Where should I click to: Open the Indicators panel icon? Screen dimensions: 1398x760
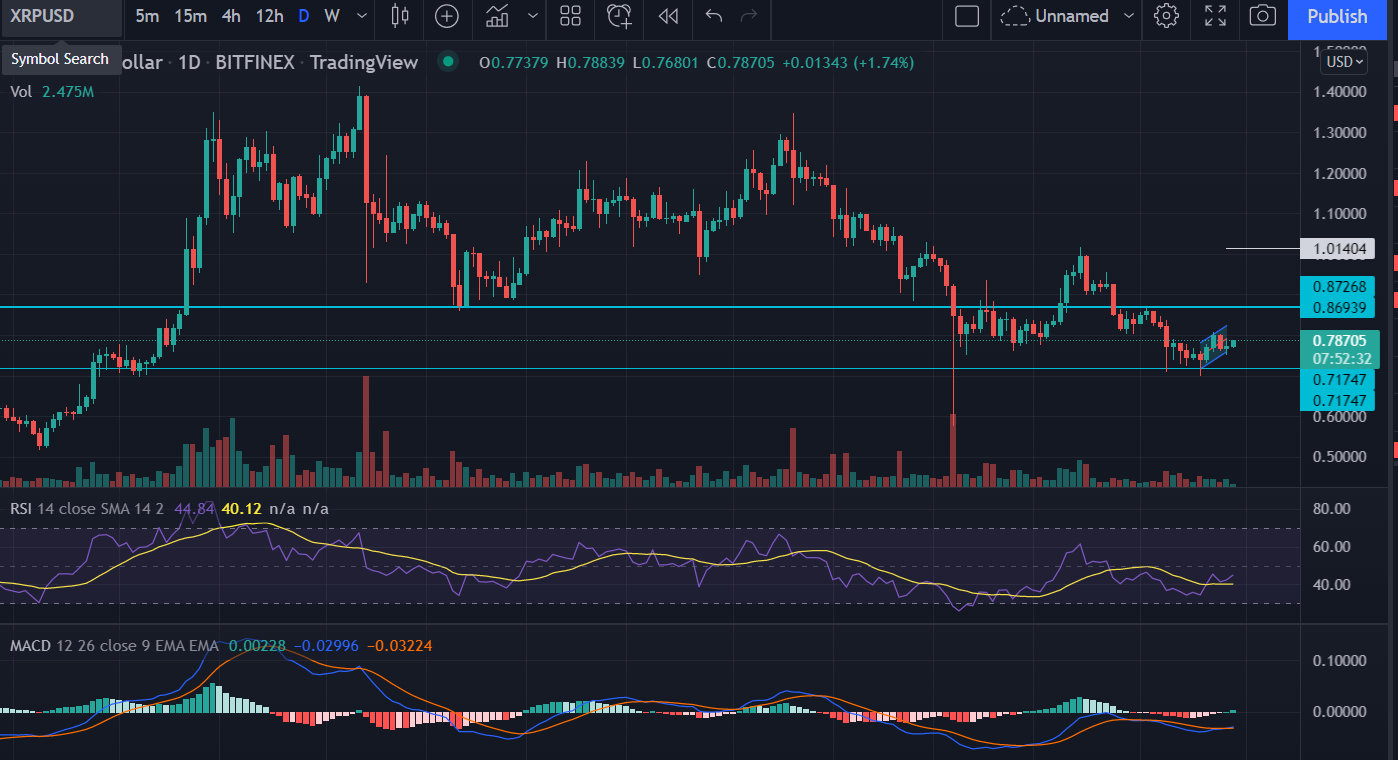[497, 16]
